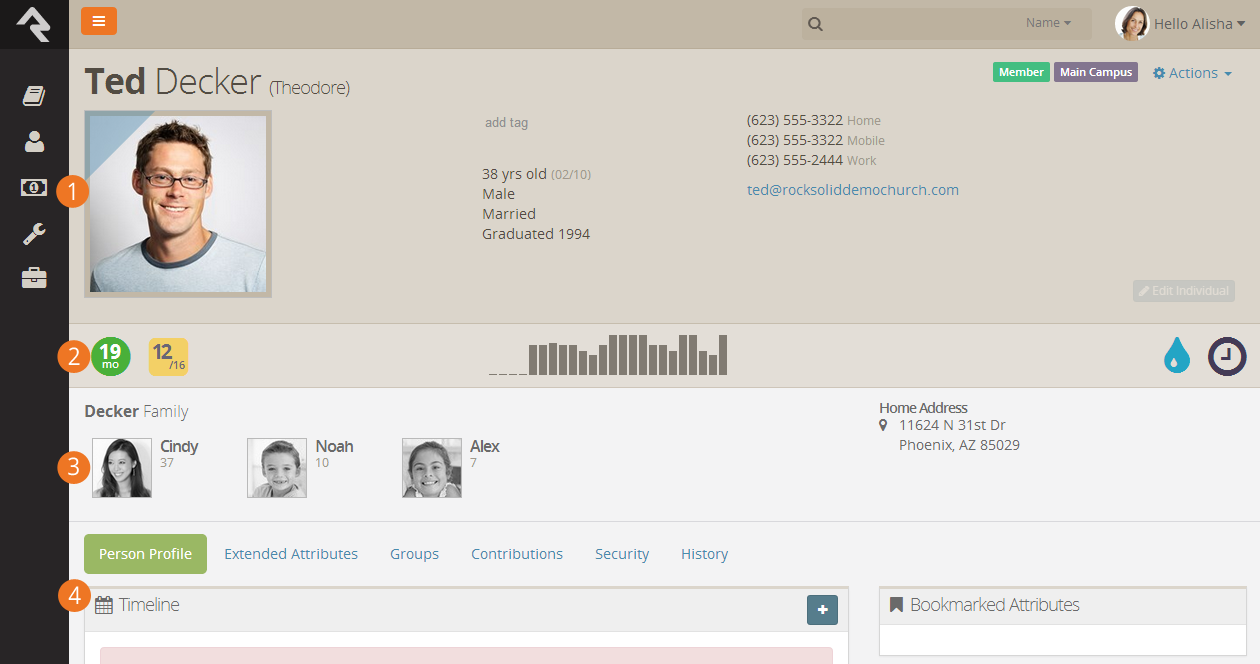This screenshot has width=1260, height=664.
Task: Open Alex's family member name
Action: click(485, 447)
